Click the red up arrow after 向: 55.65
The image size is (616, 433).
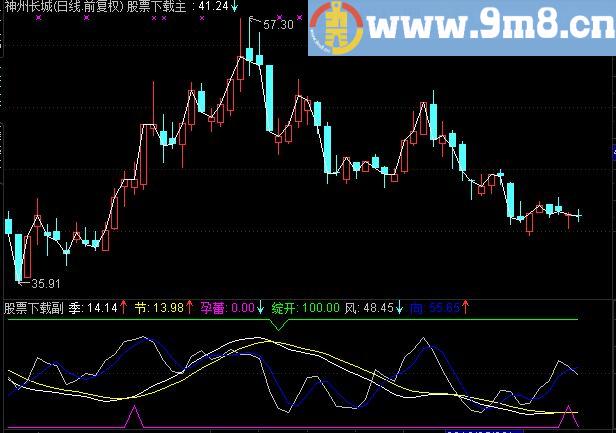click(x=466, y=307)
